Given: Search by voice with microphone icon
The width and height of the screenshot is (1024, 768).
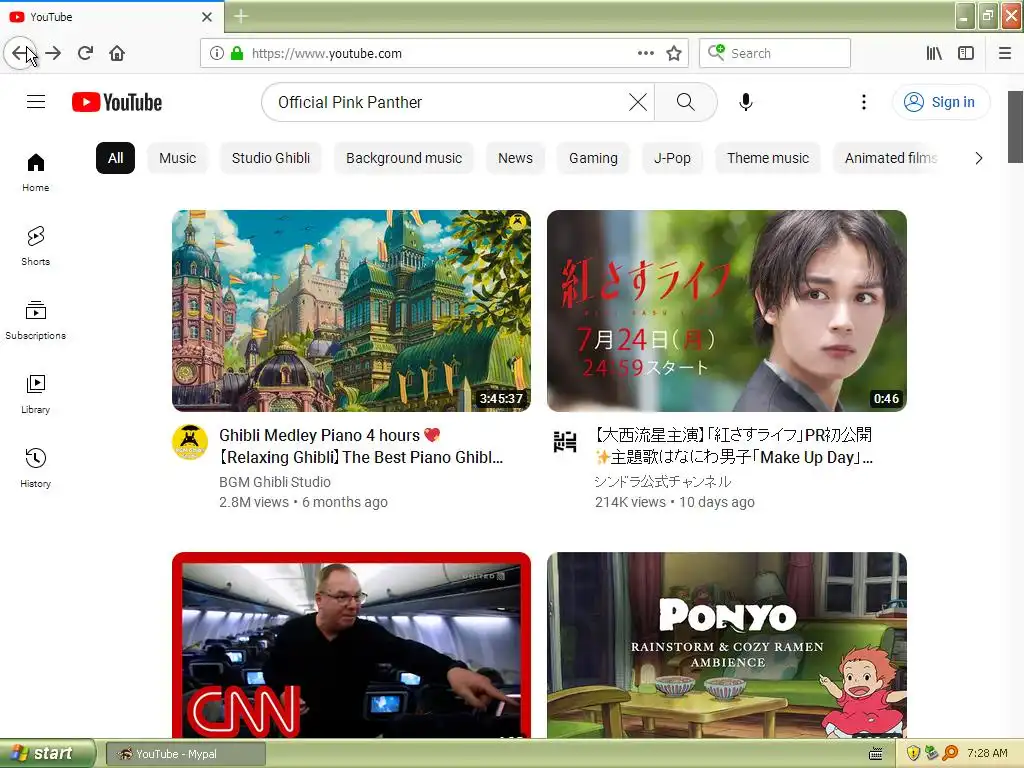Looking at the screenshot, I should 746,102.
